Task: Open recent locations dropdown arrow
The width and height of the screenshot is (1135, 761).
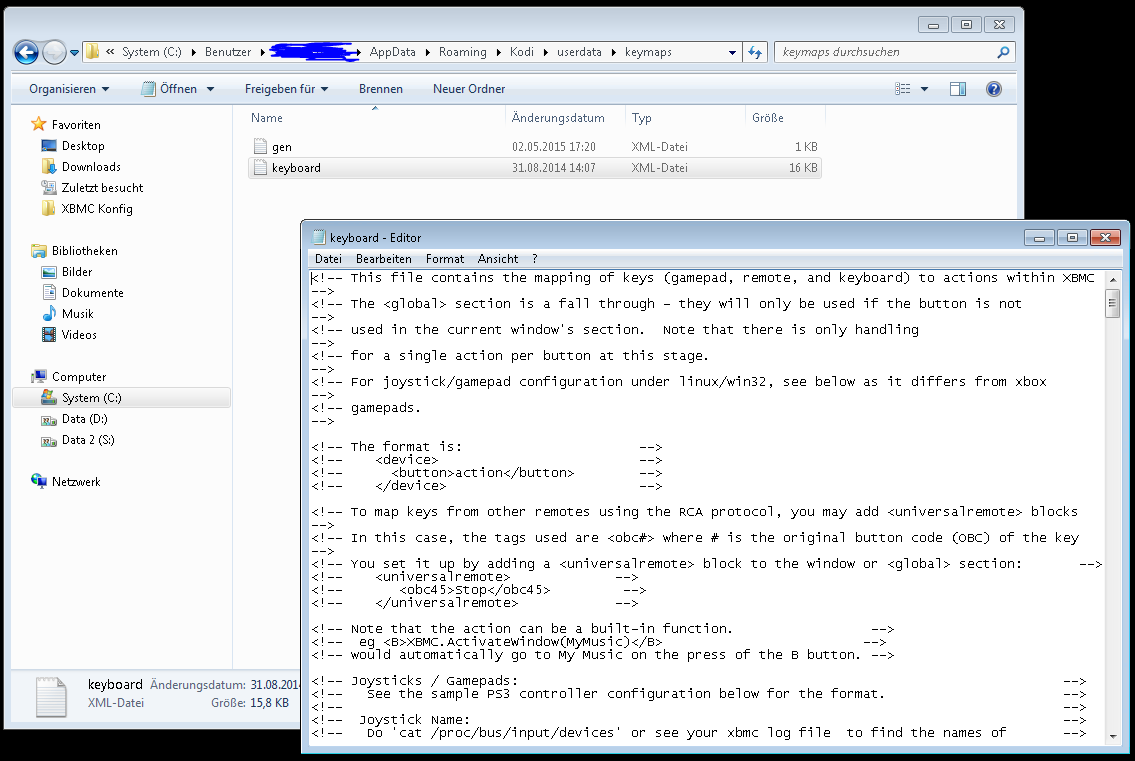Action: tap(74, 52)
